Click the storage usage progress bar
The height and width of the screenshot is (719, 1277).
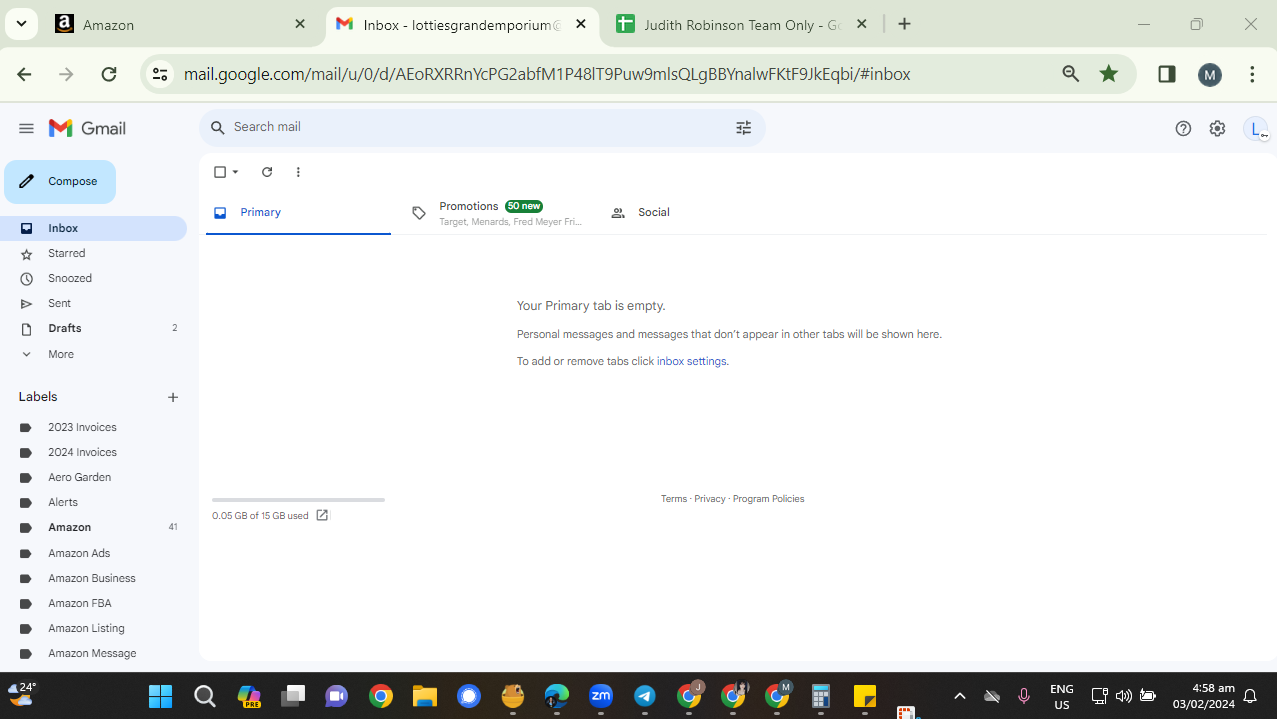click(x=298, y=499)
